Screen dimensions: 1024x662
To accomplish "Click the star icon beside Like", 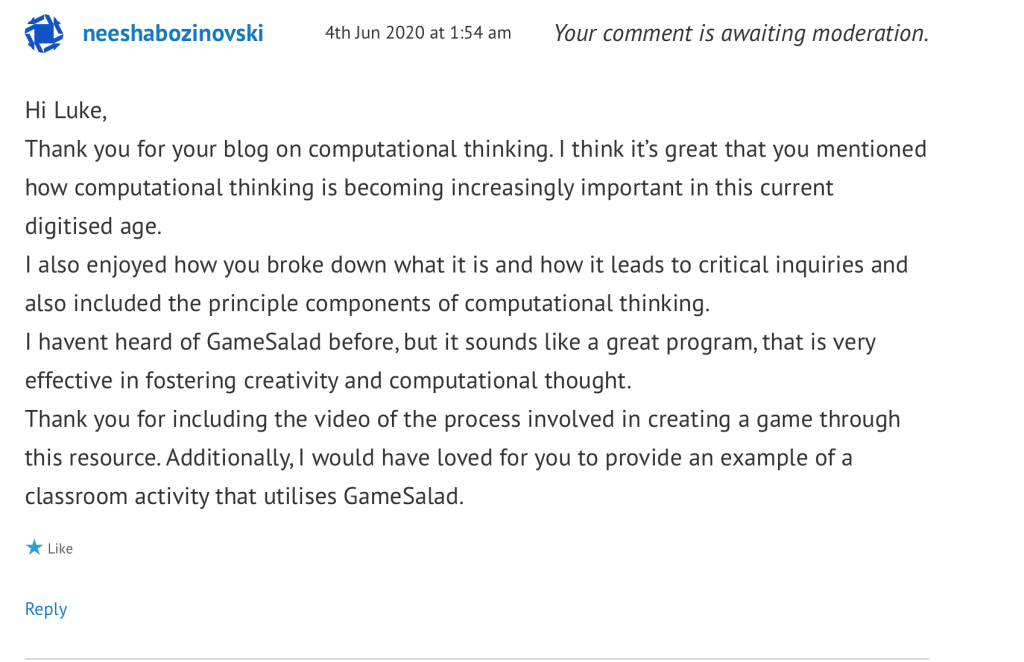I will [x=34, y=547].
